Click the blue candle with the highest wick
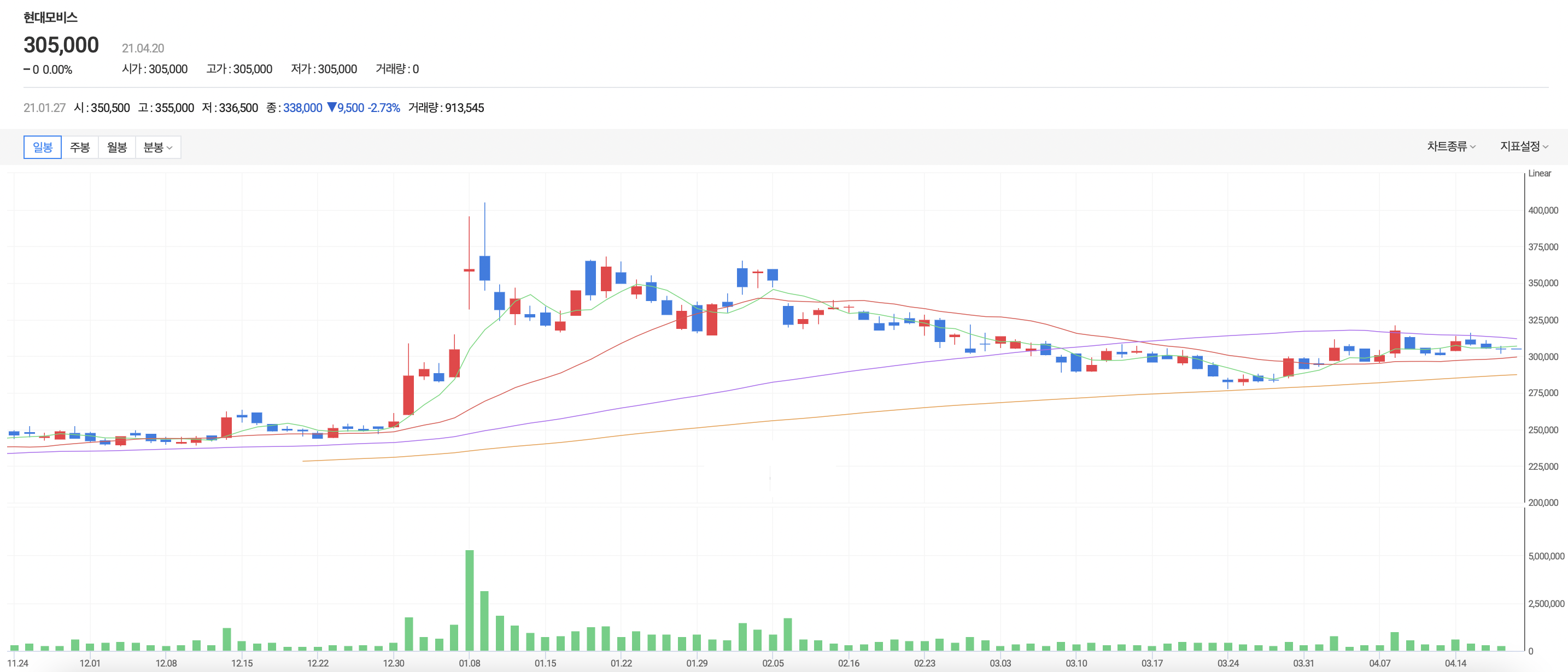1568x672 pixels. (484, 268)
